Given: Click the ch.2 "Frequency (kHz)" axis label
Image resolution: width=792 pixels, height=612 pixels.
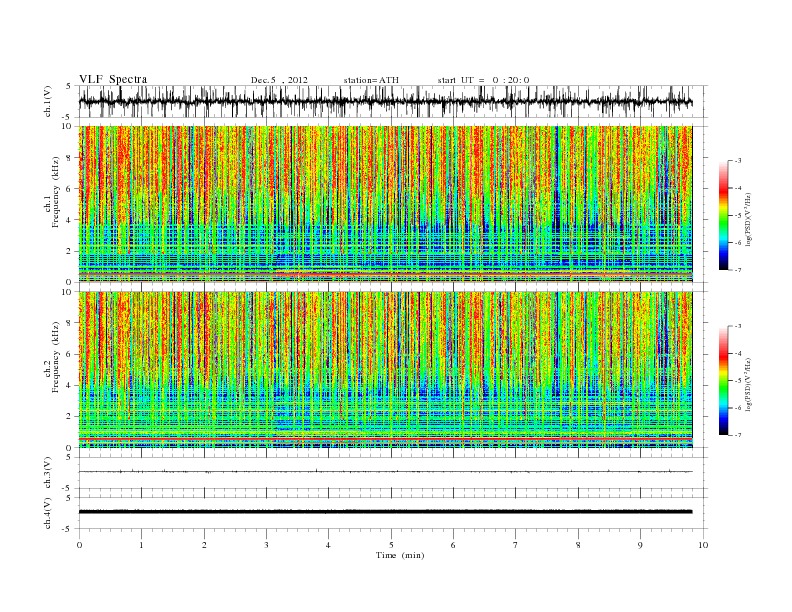Looking at the screenshot, I should coord(55,357).
